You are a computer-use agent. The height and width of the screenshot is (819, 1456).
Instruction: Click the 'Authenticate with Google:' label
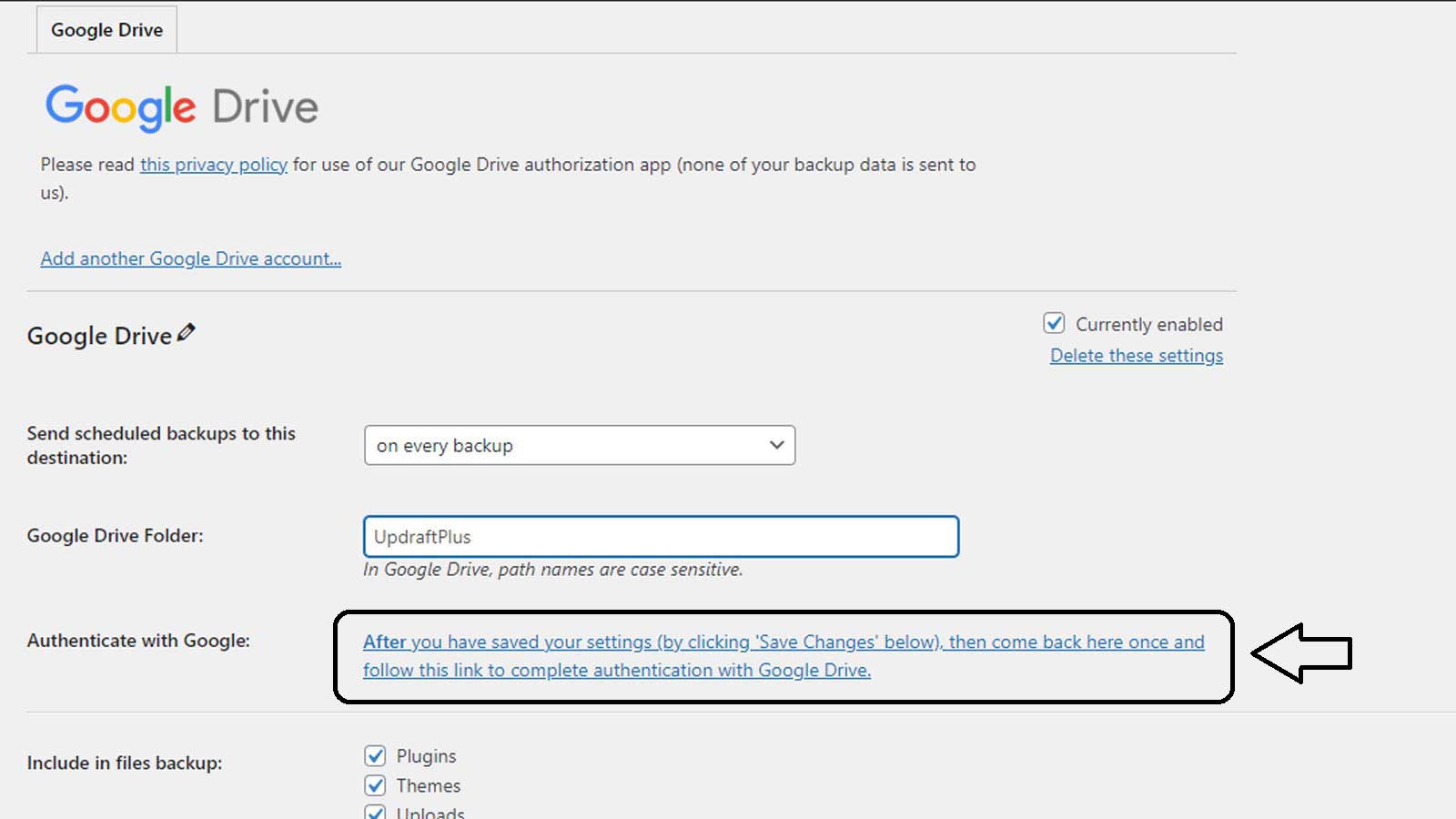tap(138, 641)
